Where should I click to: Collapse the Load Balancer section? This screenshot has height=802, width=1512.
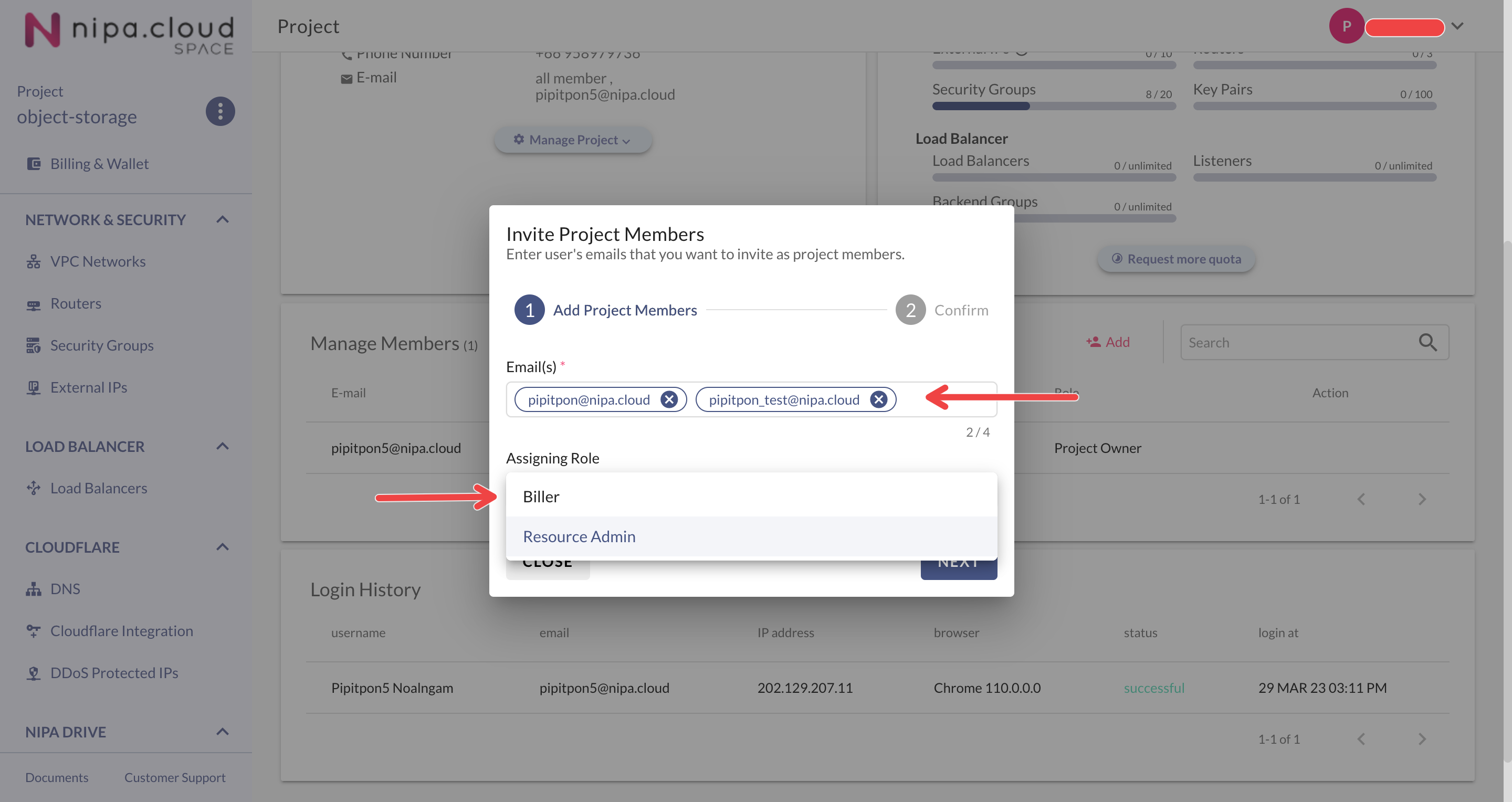tap(223, 447)
